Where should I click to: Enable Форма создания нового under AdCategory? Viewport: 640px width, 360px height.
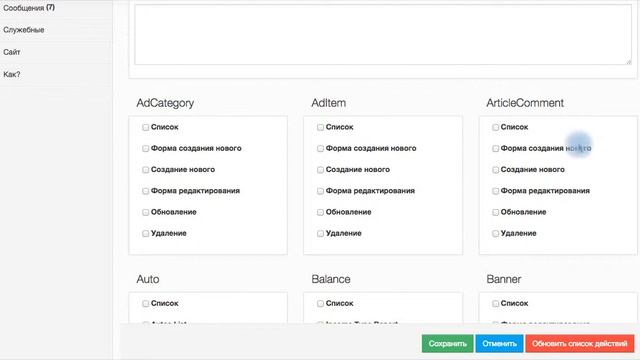[x=145, y=149]
